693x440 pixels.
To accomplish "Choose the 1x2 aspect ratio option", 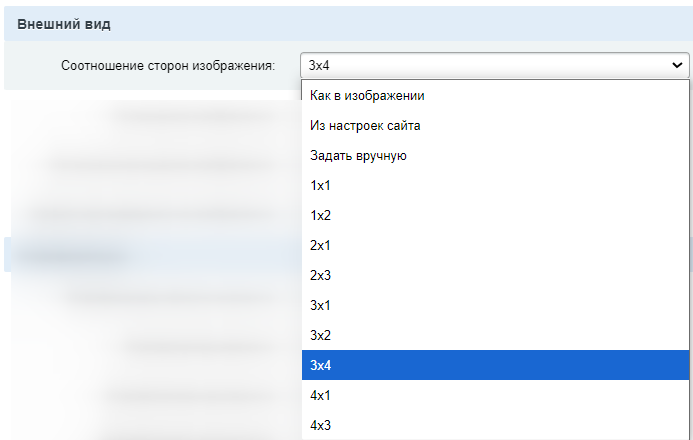I will coord(320,216).
